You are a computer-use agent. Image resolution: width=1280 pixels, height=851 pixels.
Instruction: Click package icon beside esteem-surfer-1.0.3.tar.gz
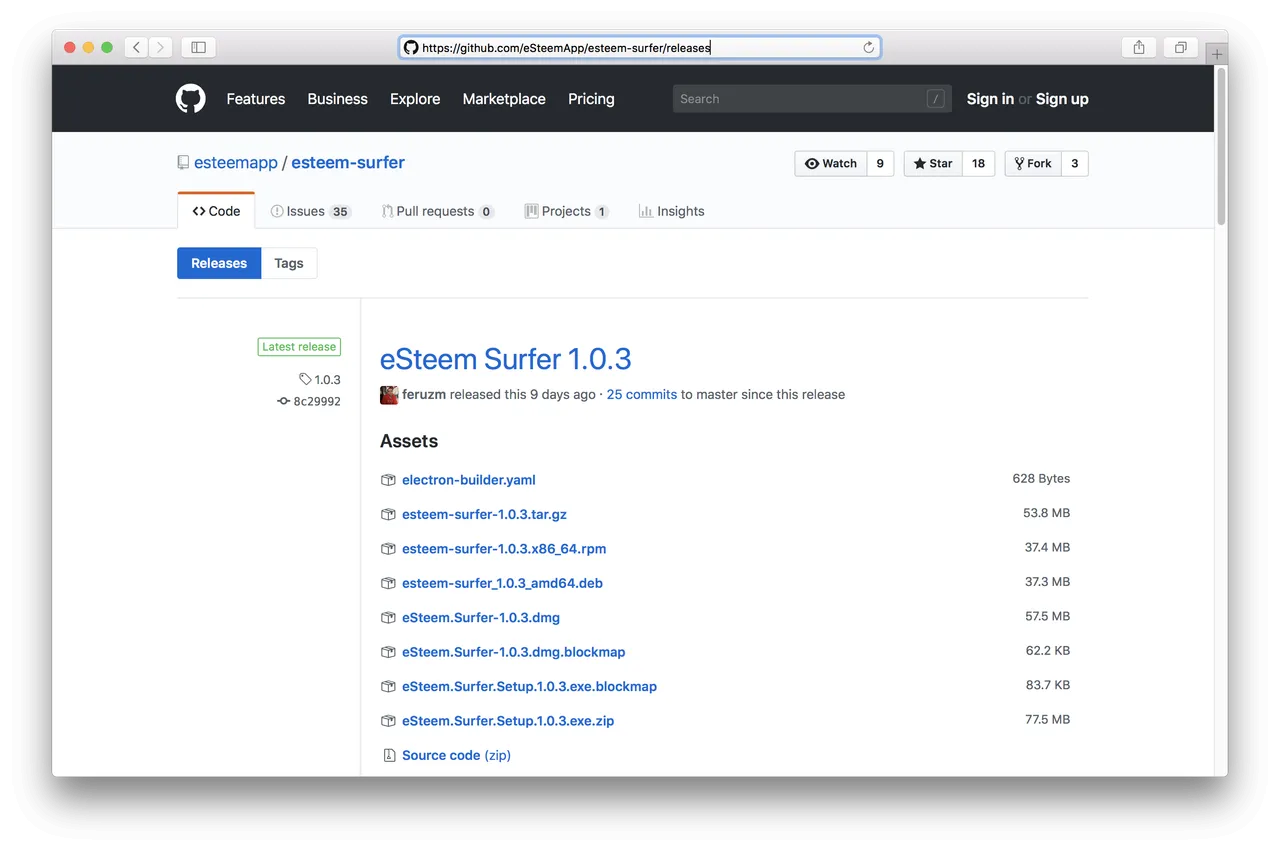pyautogui.click(x=388, y=514)
